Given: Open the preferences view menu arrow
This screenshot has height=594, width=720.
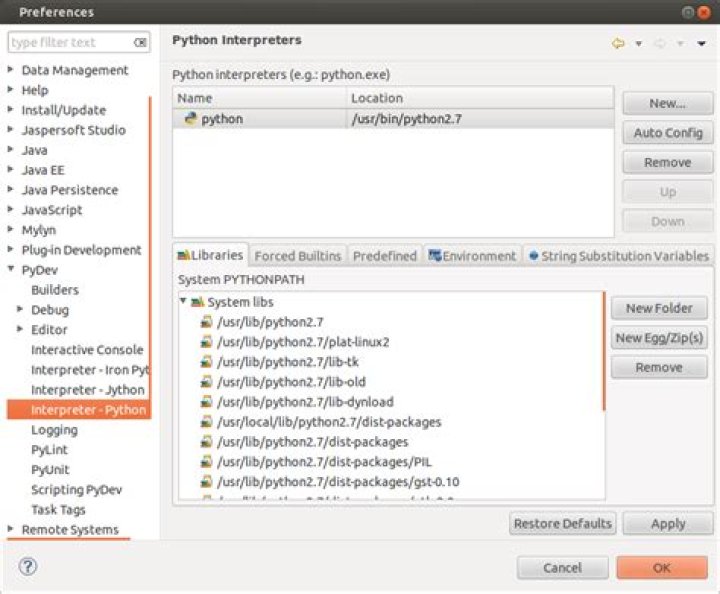Looking at the screenshot, I should point(701,44).
